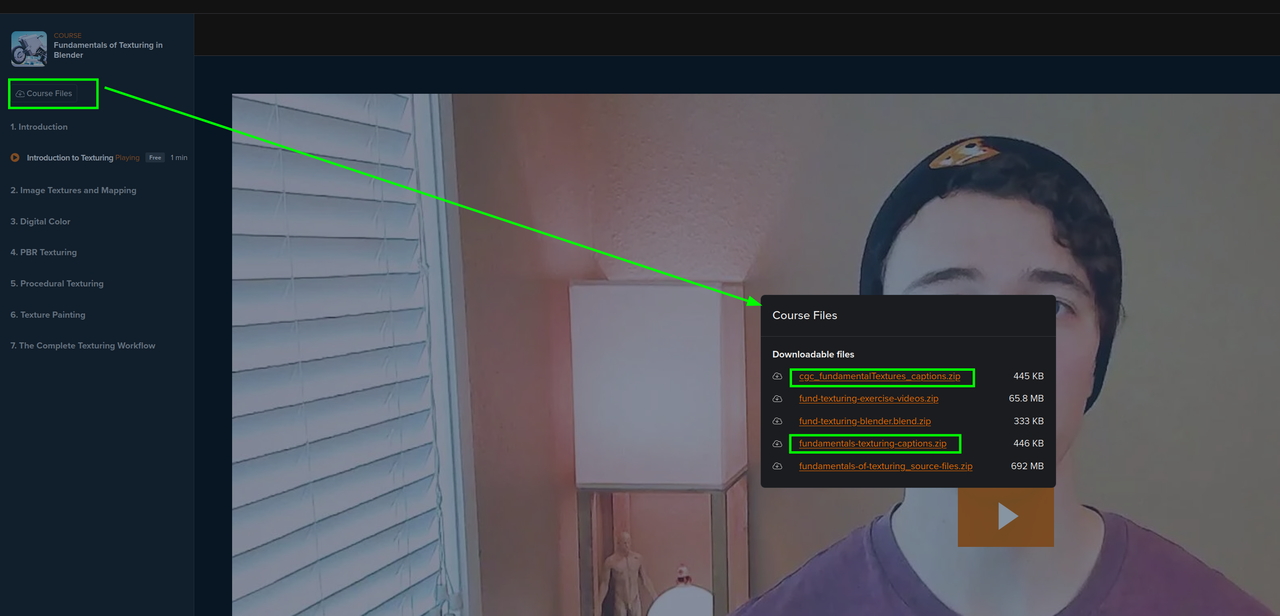1280x616 pixels.
Task: Open the Course Files button in sidebar
Action: 45,93
